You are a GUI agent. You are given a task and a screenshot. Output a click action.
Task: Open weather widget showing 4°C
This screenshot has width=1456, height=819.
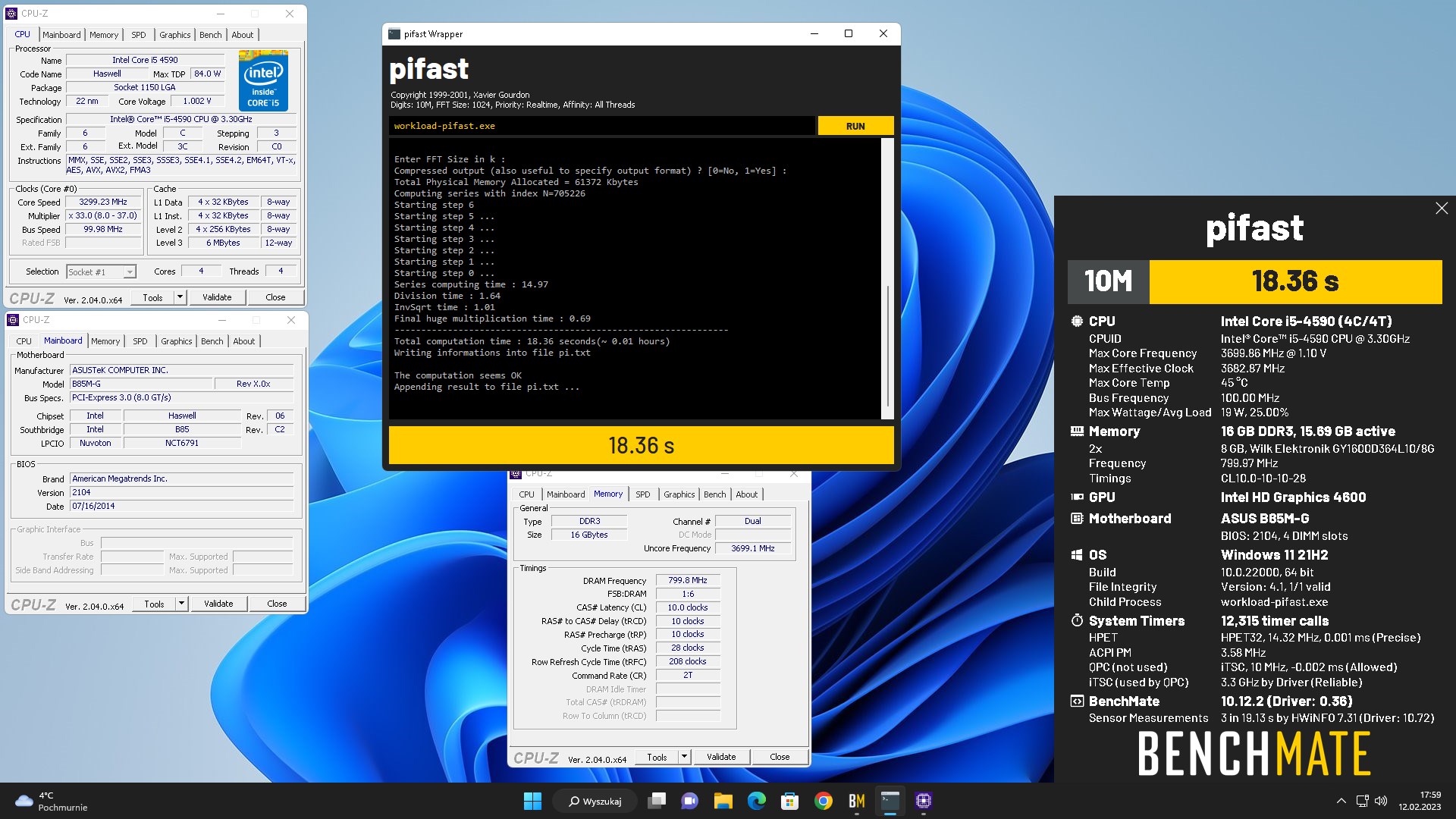point(52,801)
